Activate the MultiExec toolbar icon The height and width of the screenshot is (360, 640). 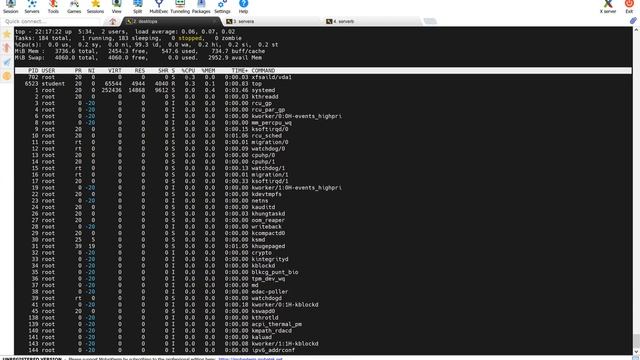(159, 6)
